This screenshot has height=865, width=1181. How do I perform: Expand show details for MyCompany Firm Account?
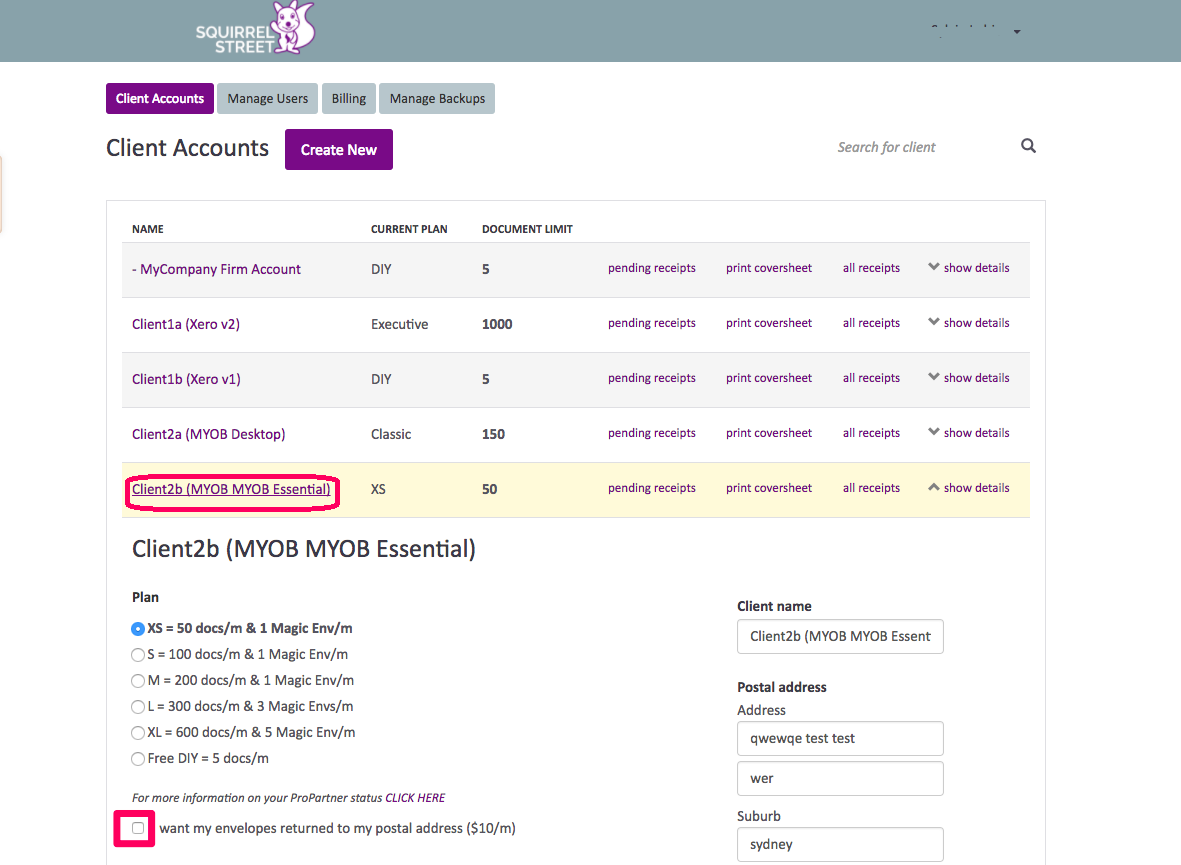tap(969, 267)
